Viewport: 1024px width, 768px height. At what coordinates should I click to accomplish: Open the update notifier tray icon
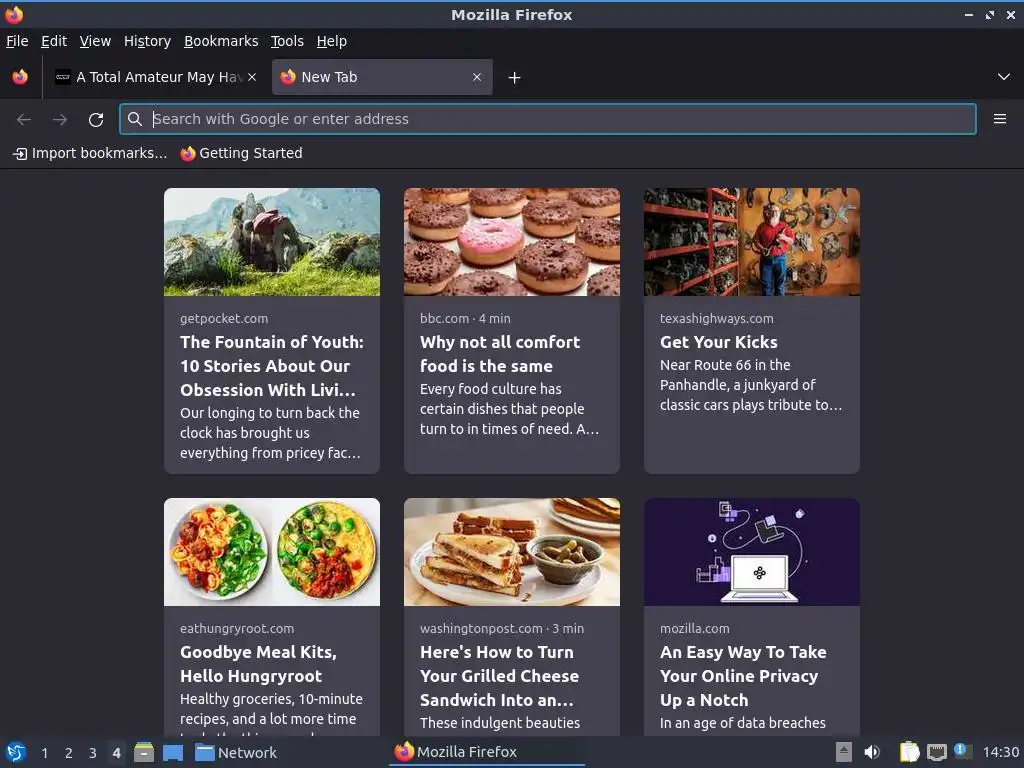click(963, 752)
